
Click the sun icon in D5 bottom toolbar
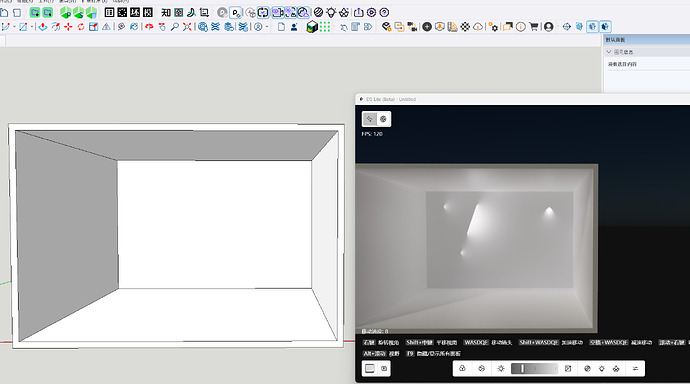coord(501,369)
